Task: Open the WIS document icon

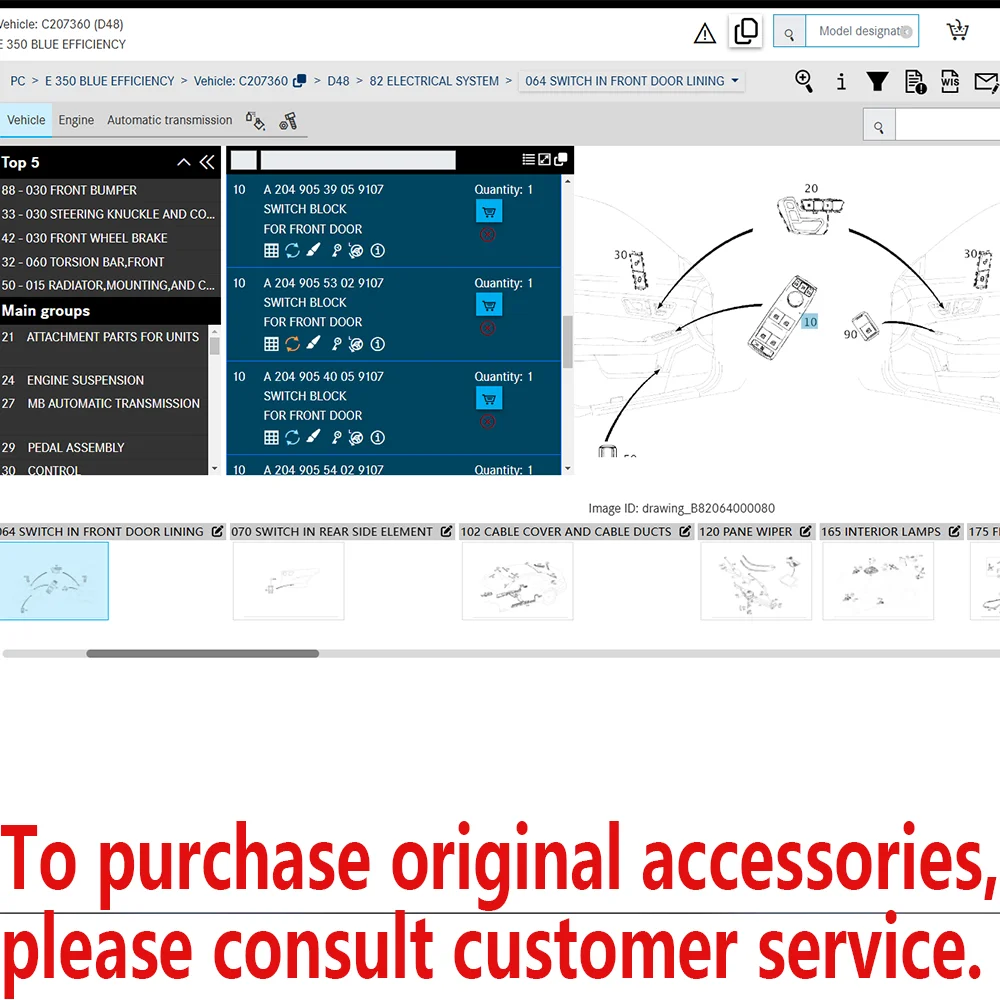Action: click(x=950, y=81)
